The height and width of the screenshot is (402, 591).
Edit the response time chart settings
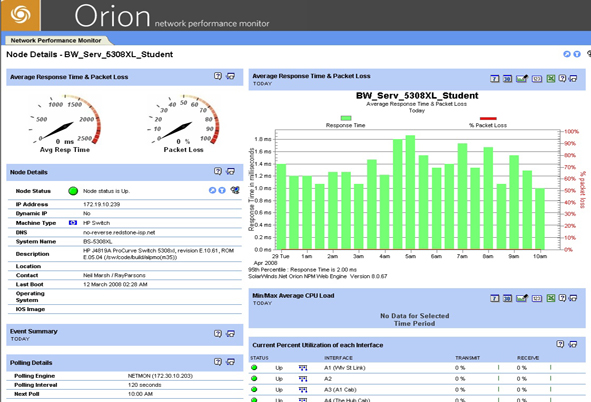[x=522, y=78]
